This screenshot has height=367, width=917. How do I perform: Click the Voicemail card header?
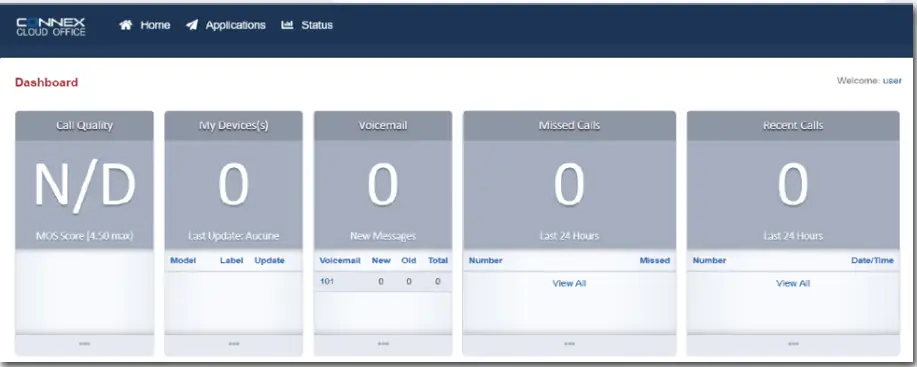383,126
